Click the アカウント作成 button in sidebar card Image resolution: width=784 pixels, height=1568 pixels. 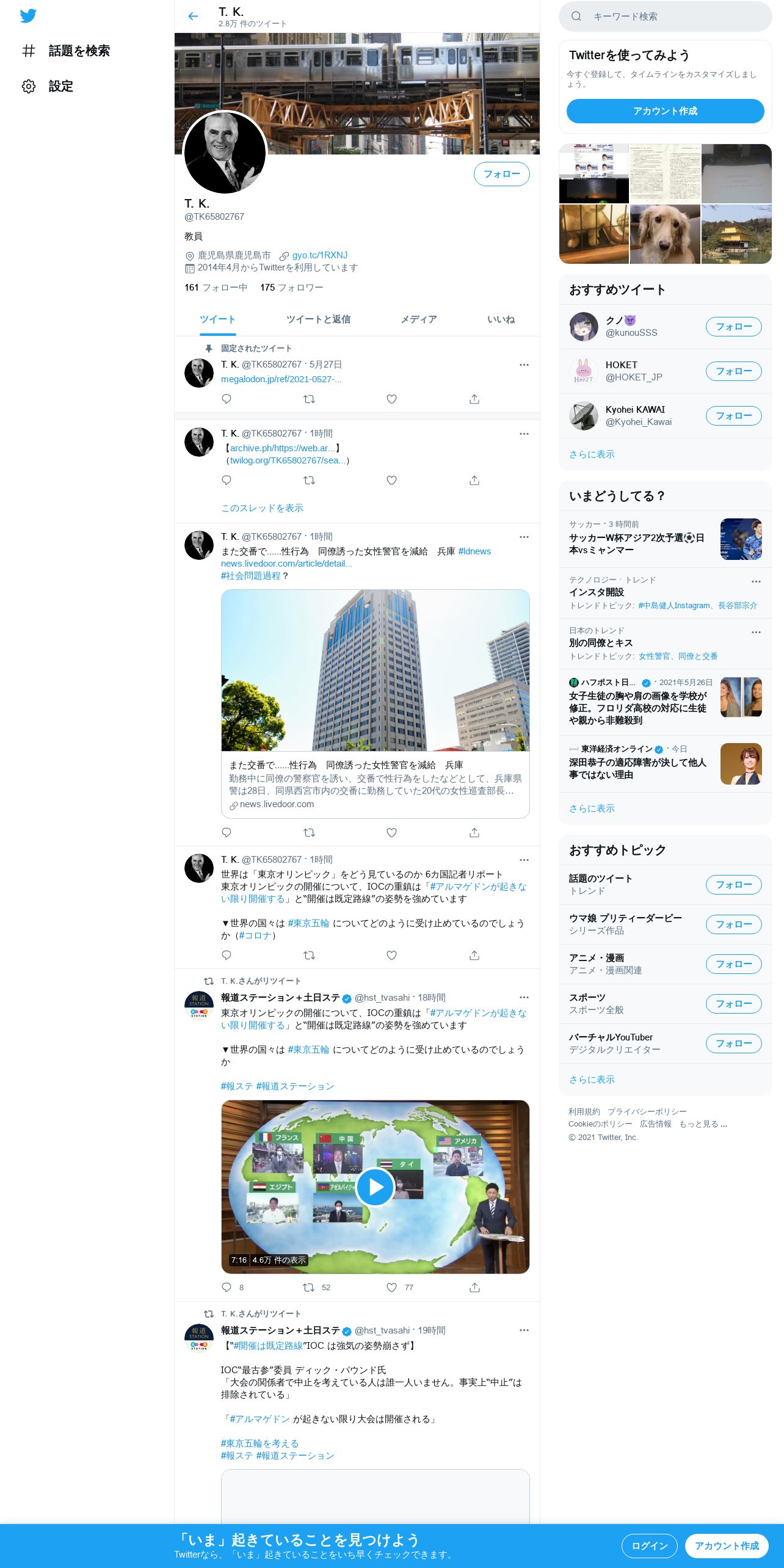(x=665, y=111)
